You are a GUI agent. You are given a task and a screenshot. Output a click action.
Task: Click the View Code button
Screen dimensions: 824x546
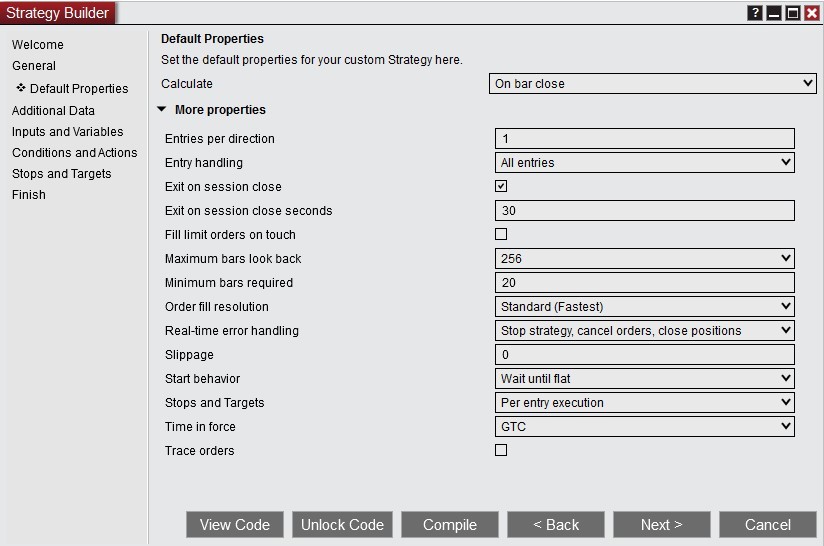(235, 525)
